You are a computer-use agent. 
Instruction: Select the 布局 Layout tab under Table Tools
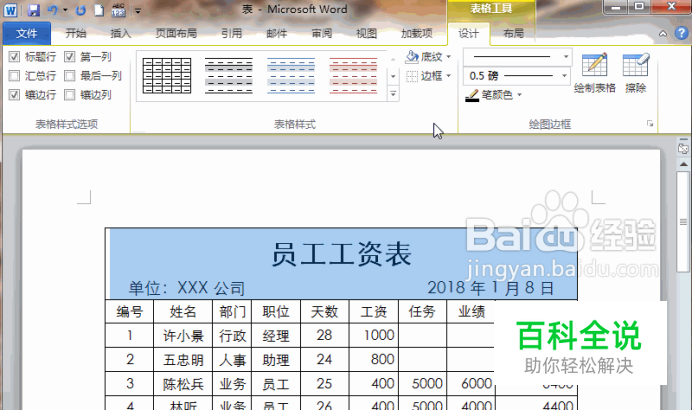(513, 34)
